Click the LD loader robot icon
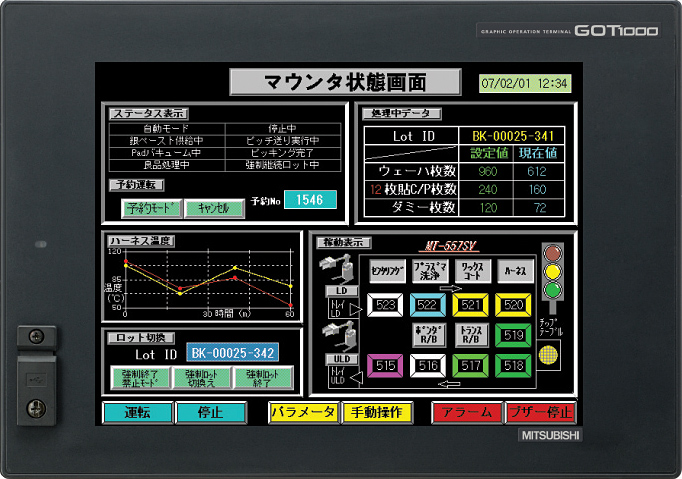The image size is (682, 479). [337, 267]
